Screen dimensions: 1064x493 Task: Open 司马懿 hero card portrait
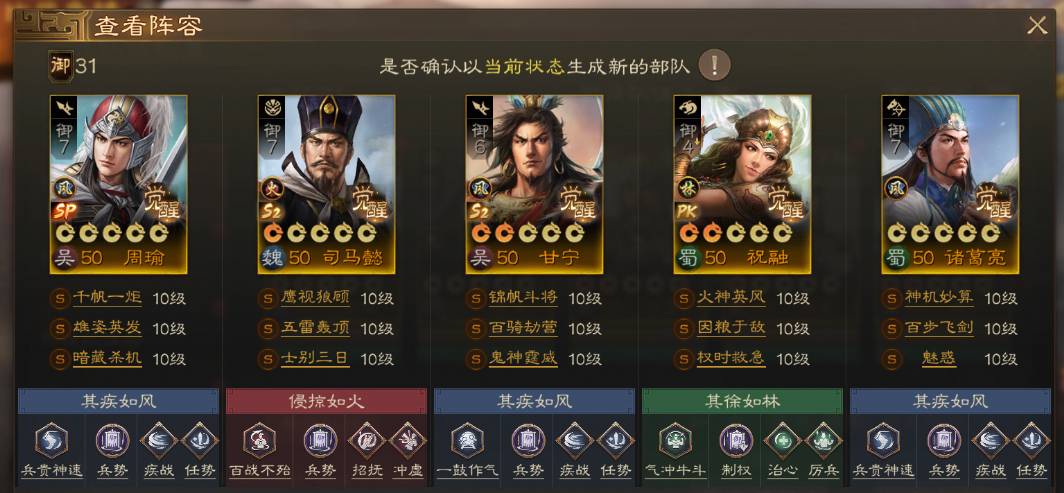tap(326, 184)
